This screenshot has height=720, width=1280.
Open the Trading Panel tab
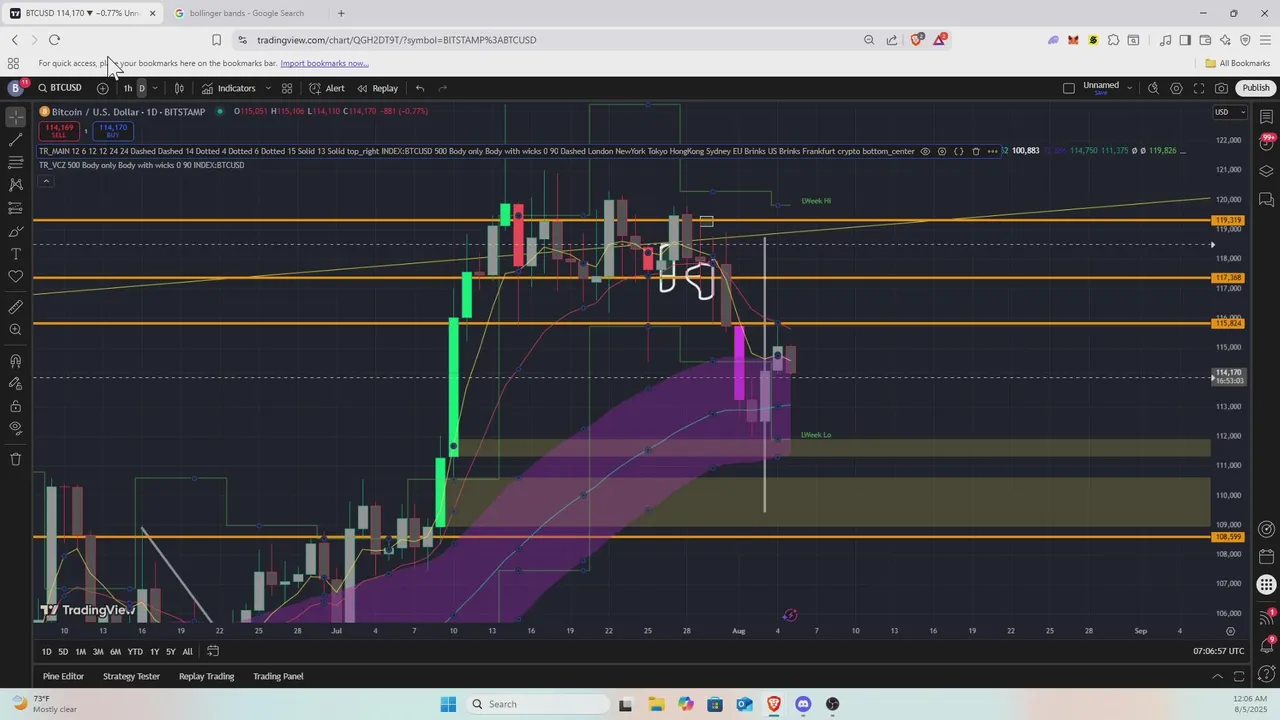point(278,676)
